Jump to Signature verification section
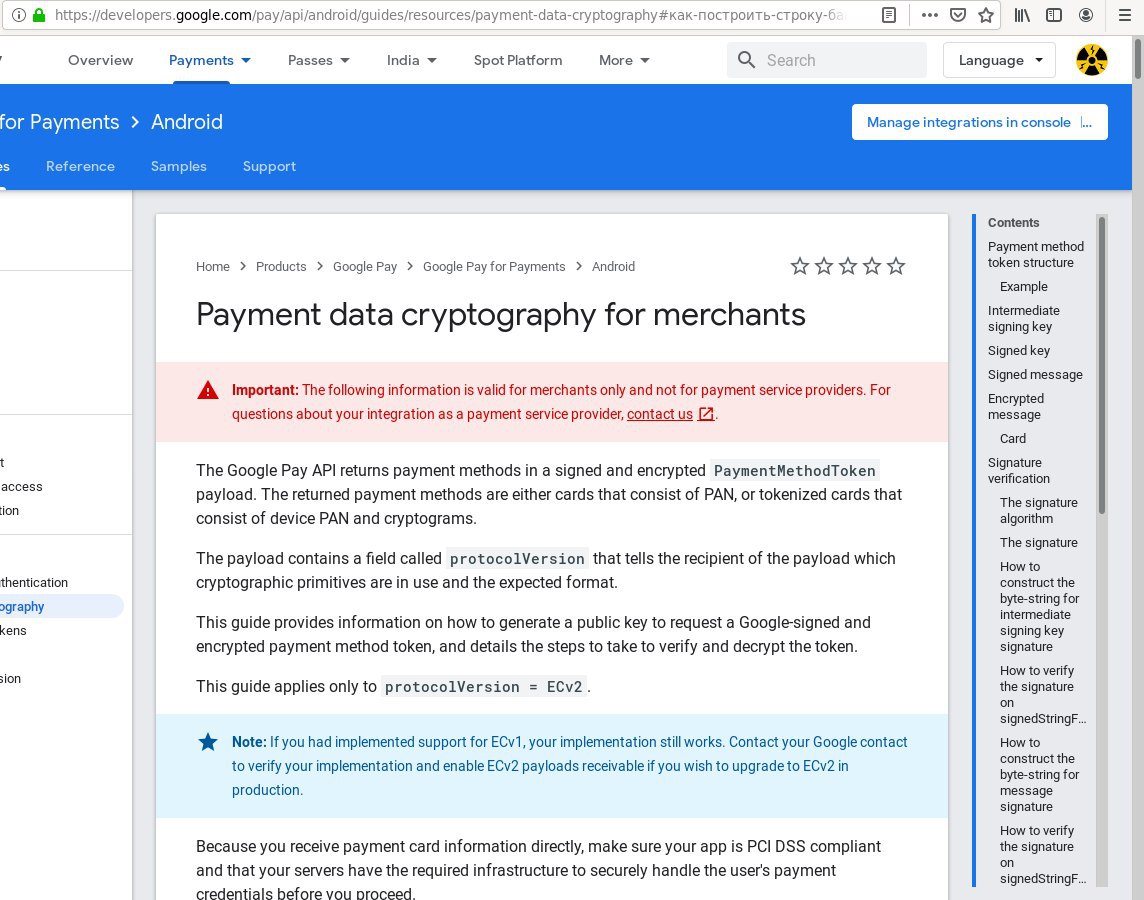Viewport: 1144px width, 900px height. coord(1019,471)
